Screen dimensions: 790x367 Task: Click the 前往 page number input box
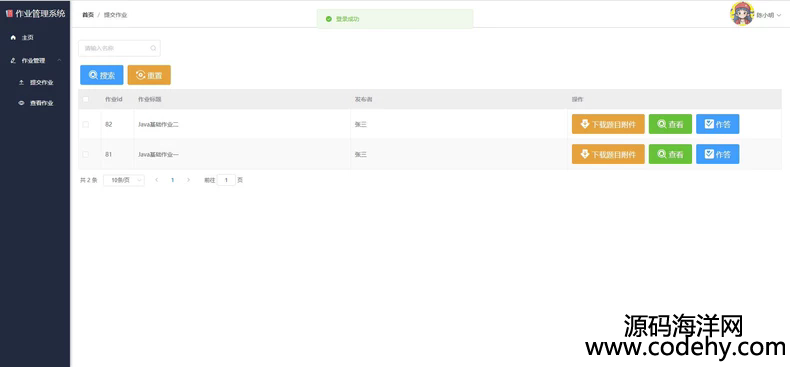(226, 180)
